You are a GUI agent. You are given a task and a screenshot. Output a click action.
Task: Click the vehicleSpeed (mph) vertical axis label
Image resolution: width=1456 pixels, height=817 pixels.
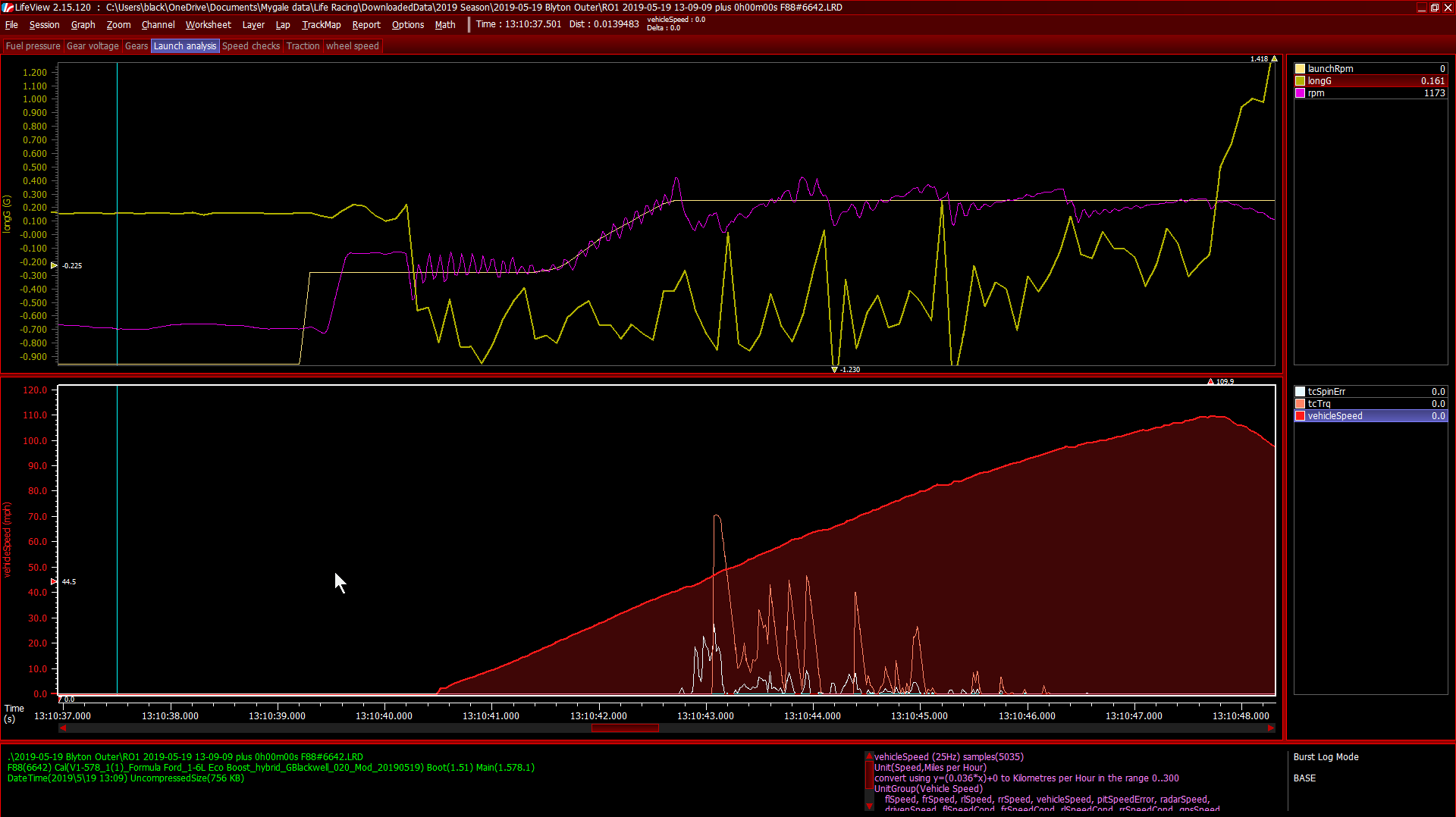8,540
